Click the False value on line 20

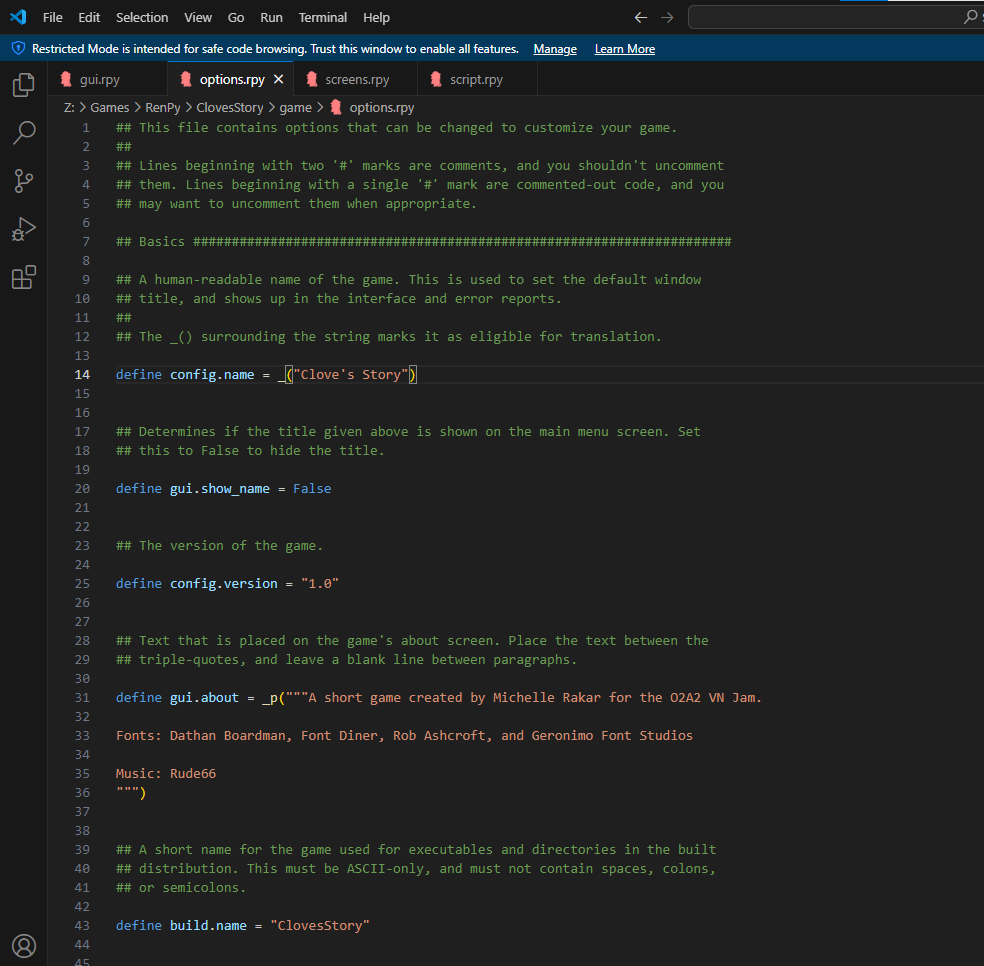tap(312, 488)
